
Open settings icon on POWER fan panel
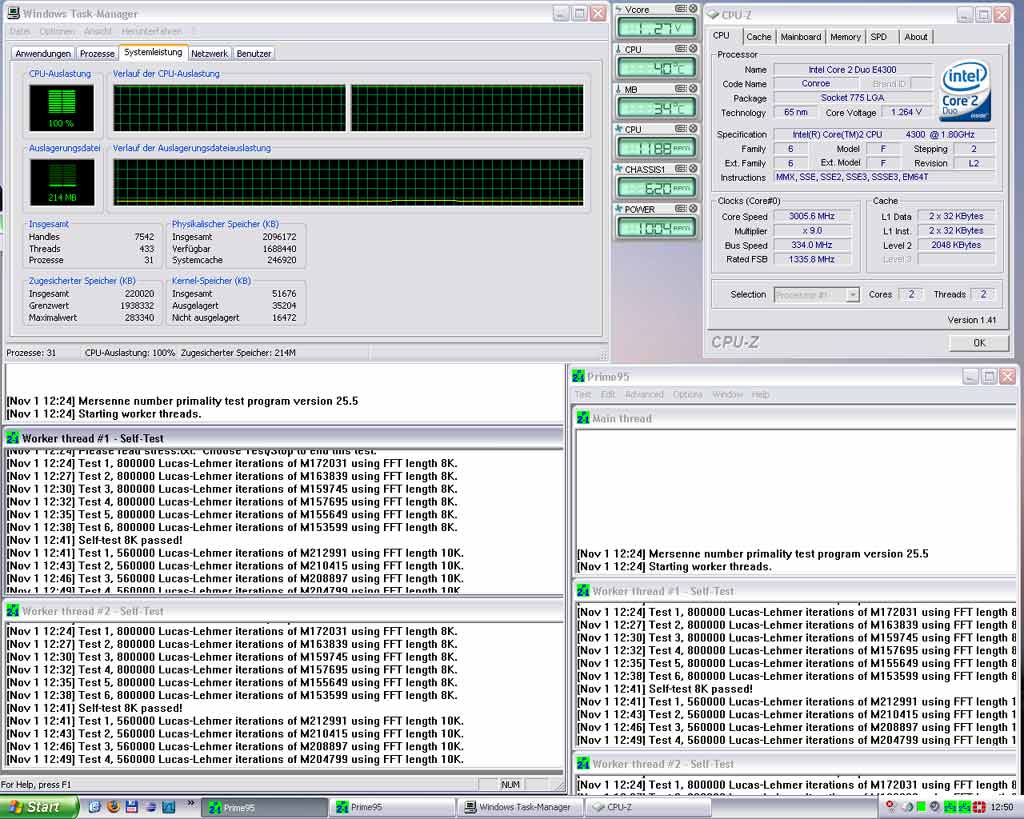tap(680, 208)
